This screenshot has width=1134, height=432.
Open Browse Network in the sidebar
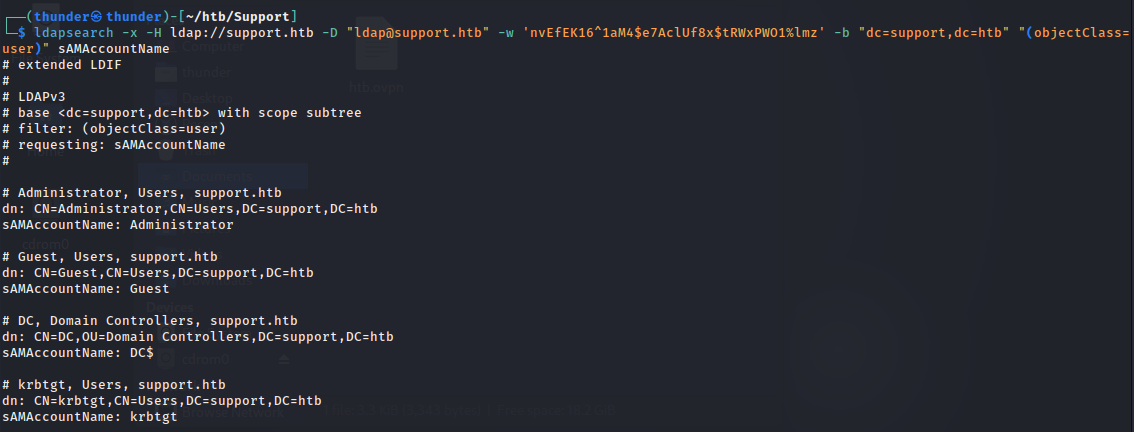click(231, 414)
